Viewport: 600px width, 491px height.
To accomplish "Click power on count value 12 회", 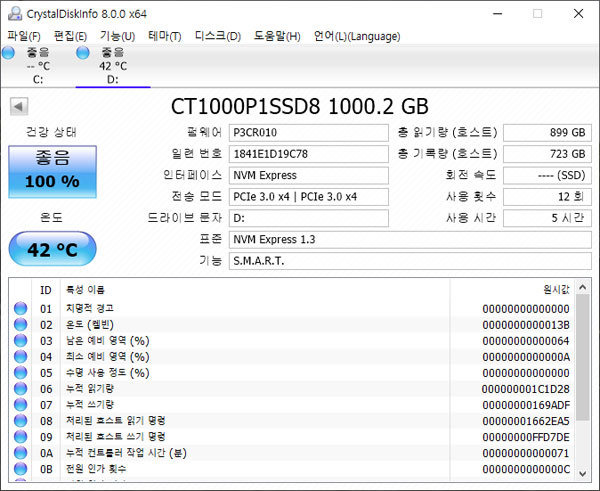I will 547,197.
